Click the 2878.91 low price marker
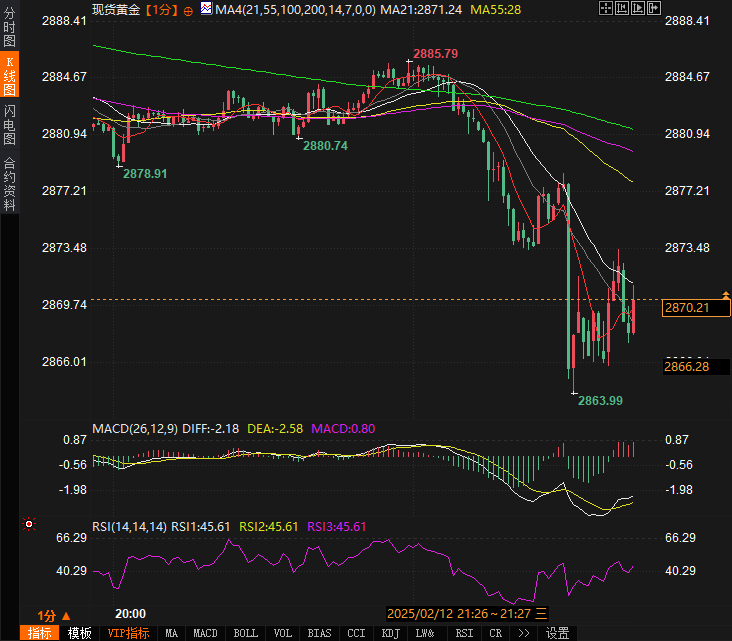This screenshot has height=641, width=732. coord(145,174)
